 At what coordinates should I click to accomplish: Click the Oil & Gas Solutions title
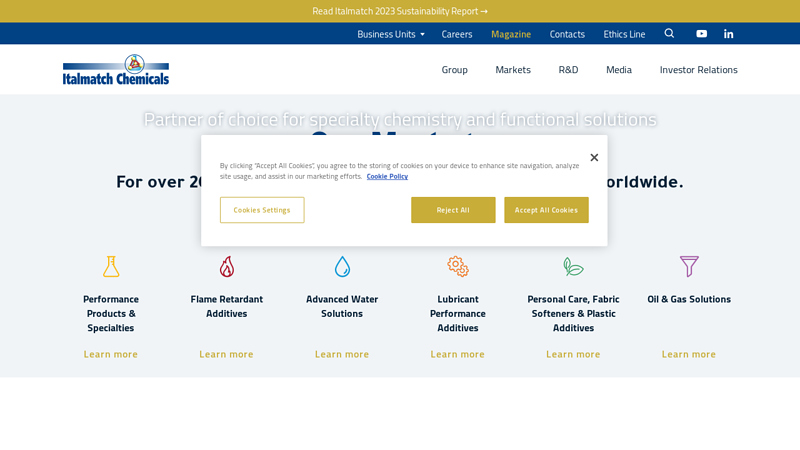coord(689,299)
